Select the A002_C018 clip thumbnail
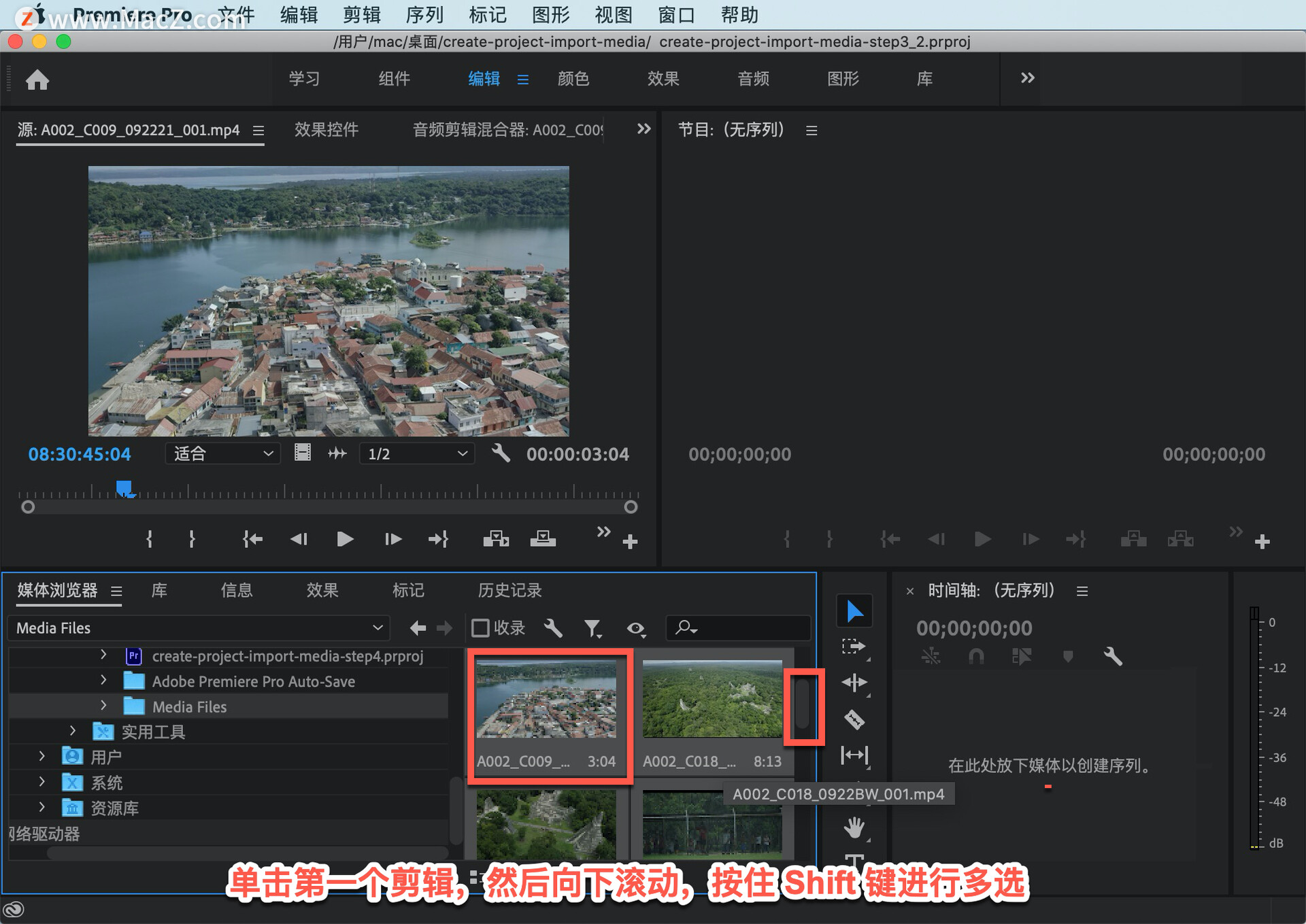Screen dimensions: 1306x924 pos(712,699)
